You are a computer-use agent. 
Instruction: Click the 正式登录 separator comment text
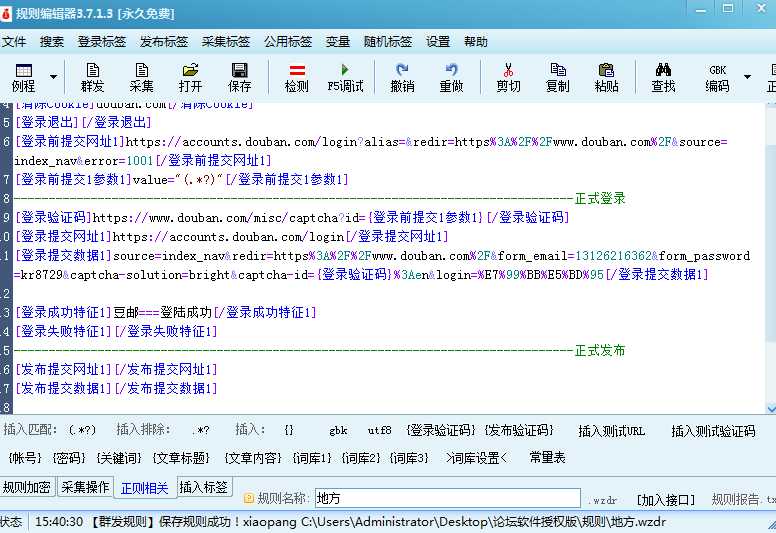(x=600, y=198)
